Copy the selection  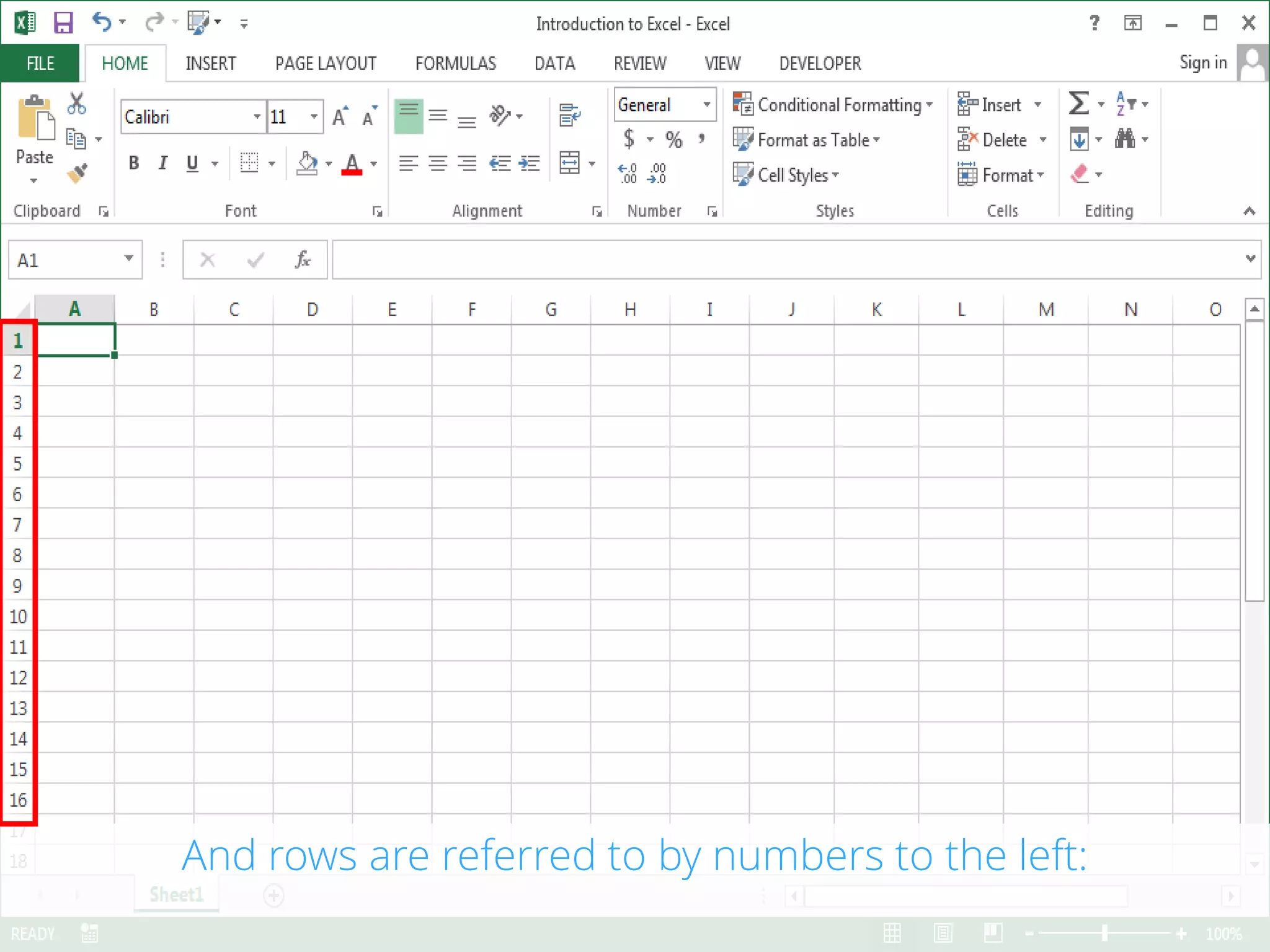pos(76,139)
